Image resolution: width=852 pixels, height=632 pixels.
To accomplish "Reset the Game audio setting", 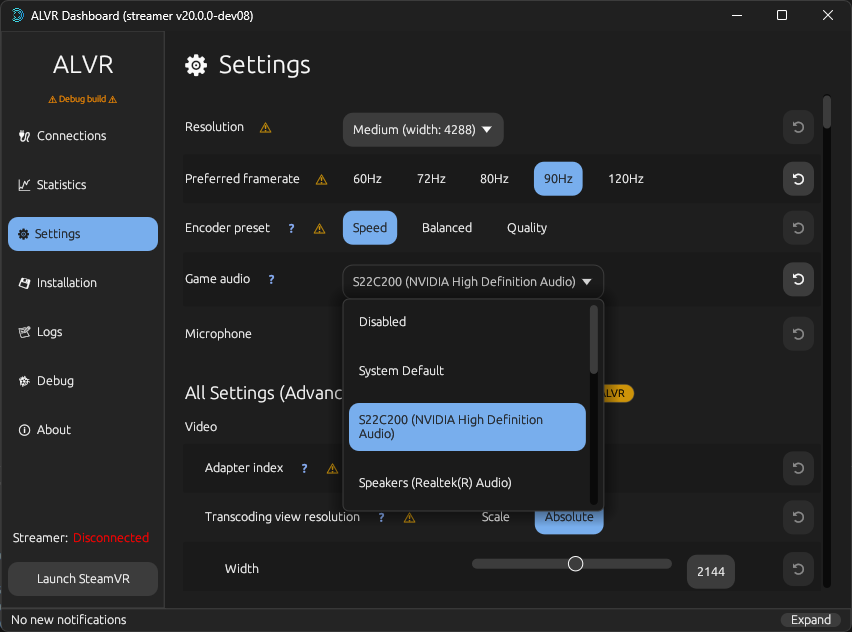I will point(797,279).
